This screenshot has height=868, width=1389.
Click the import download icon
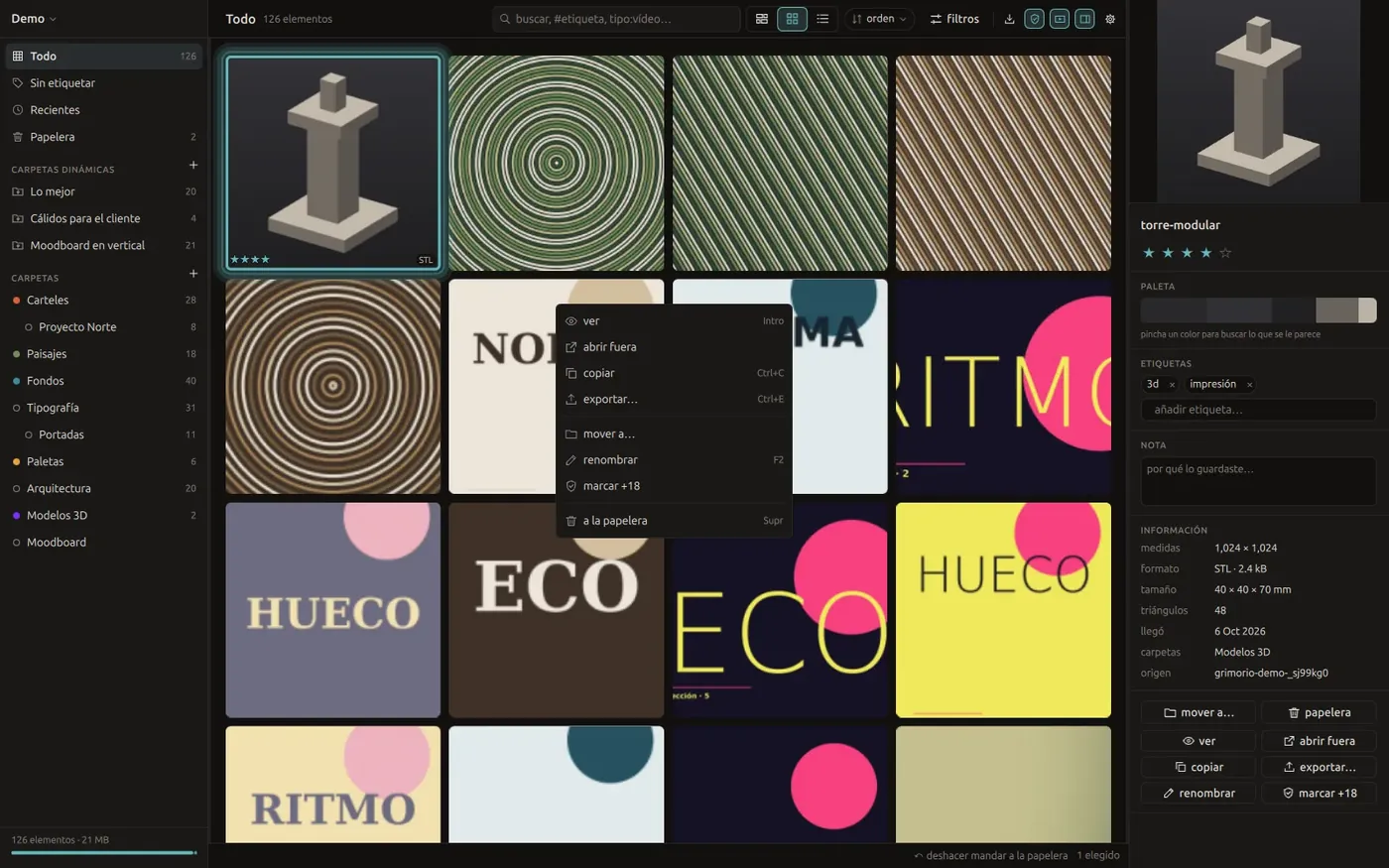pyautogui.click(x=1009, y=19)
